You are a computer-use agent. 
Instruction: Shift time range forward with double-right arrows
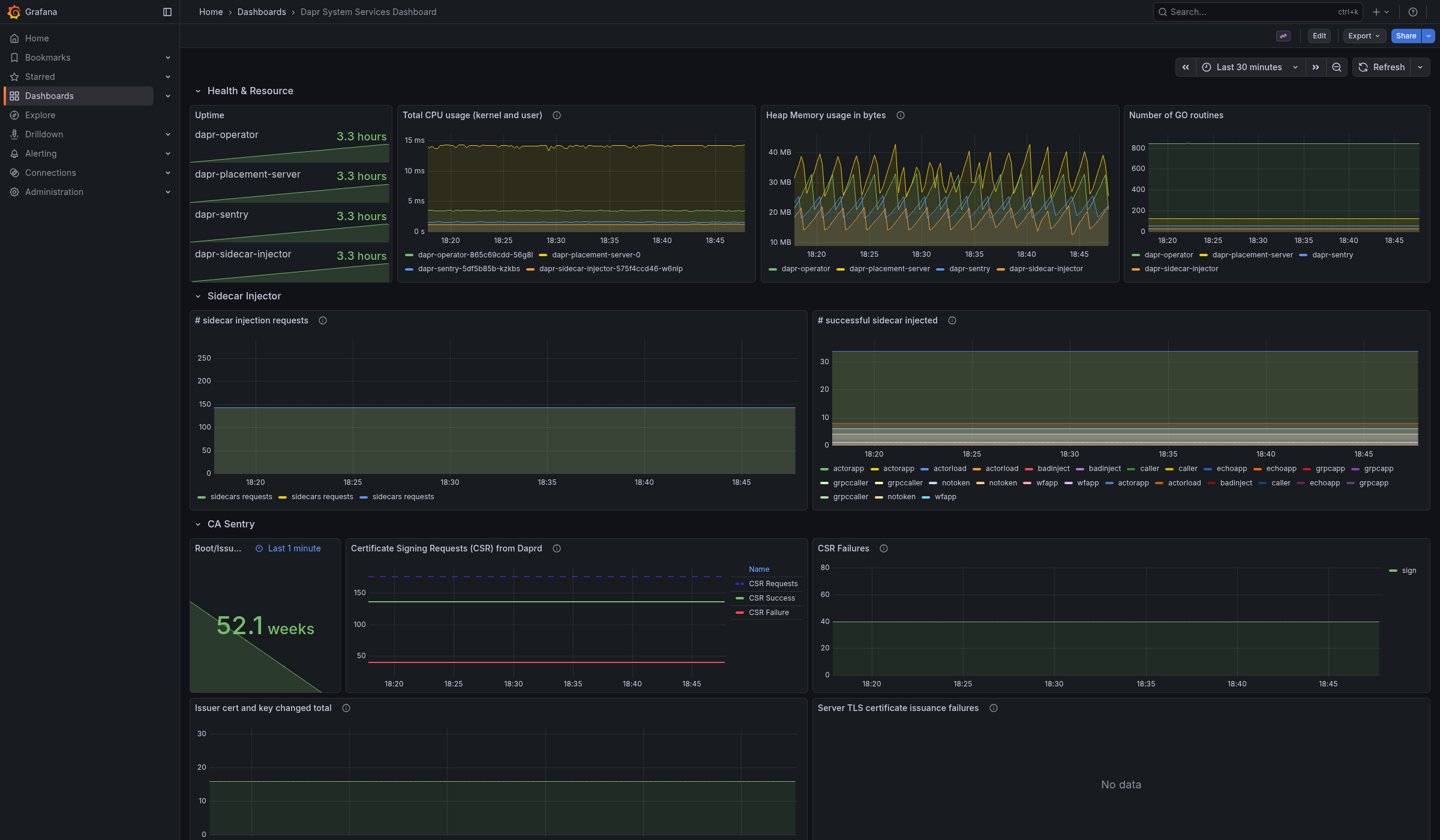coord(1316,67)
